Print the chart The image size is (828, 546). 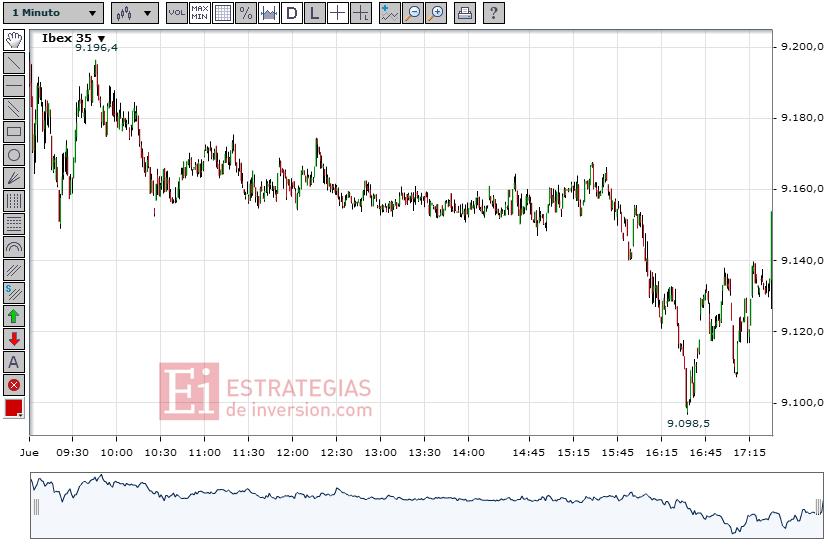465,13
